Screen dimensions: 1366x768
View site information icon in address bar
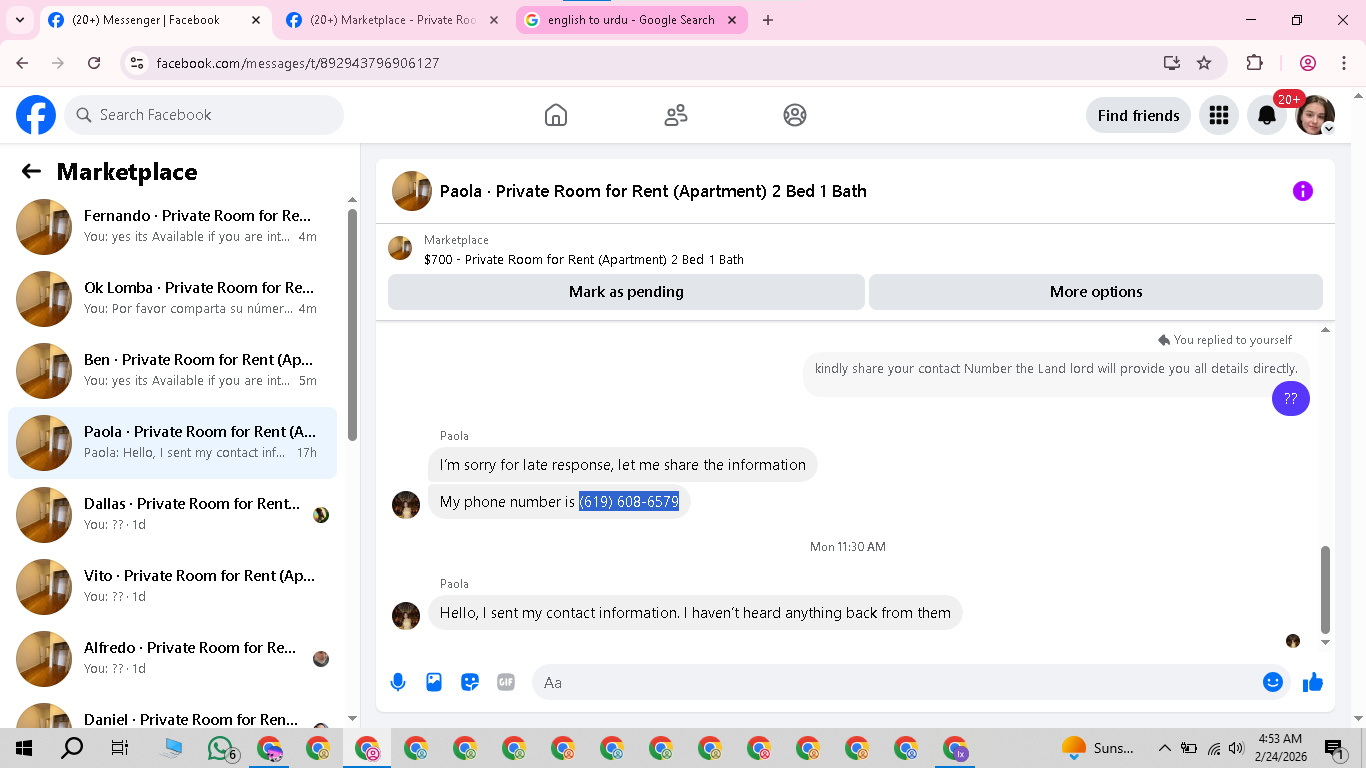click(x=138, y=63)
